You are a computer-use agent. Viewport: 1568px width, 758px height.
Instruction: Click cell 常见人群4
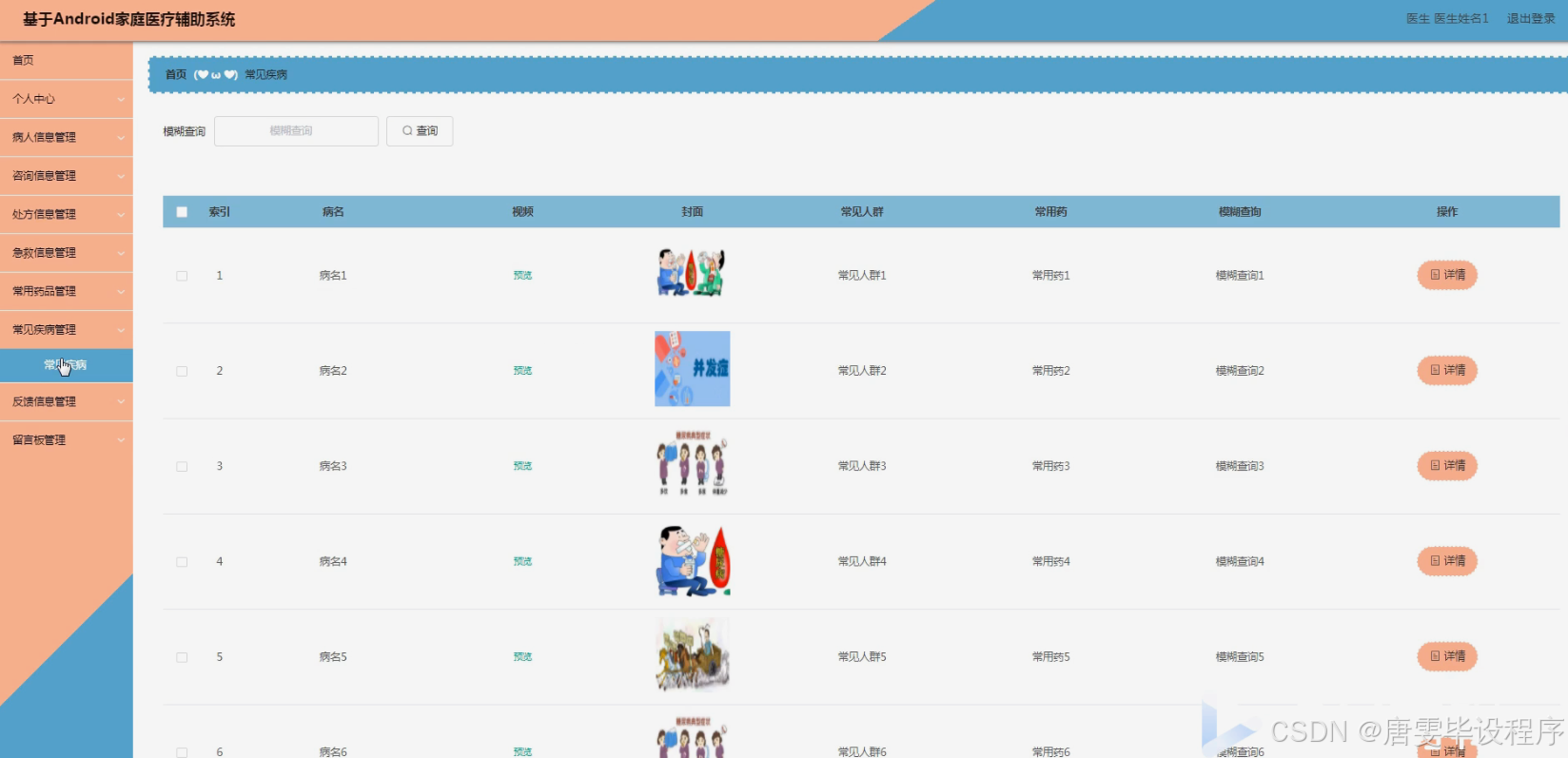point(862,562)
